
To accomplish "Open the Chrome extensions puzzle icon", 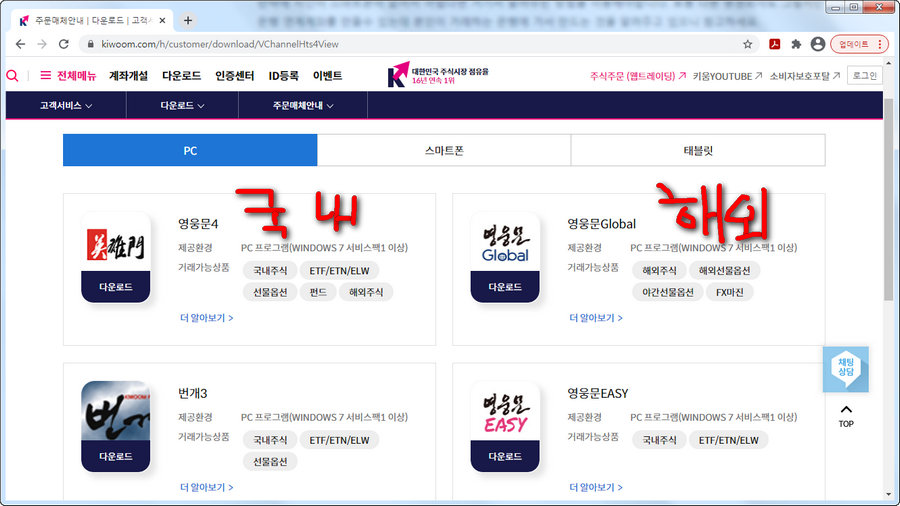I will [x=796, y=44].
